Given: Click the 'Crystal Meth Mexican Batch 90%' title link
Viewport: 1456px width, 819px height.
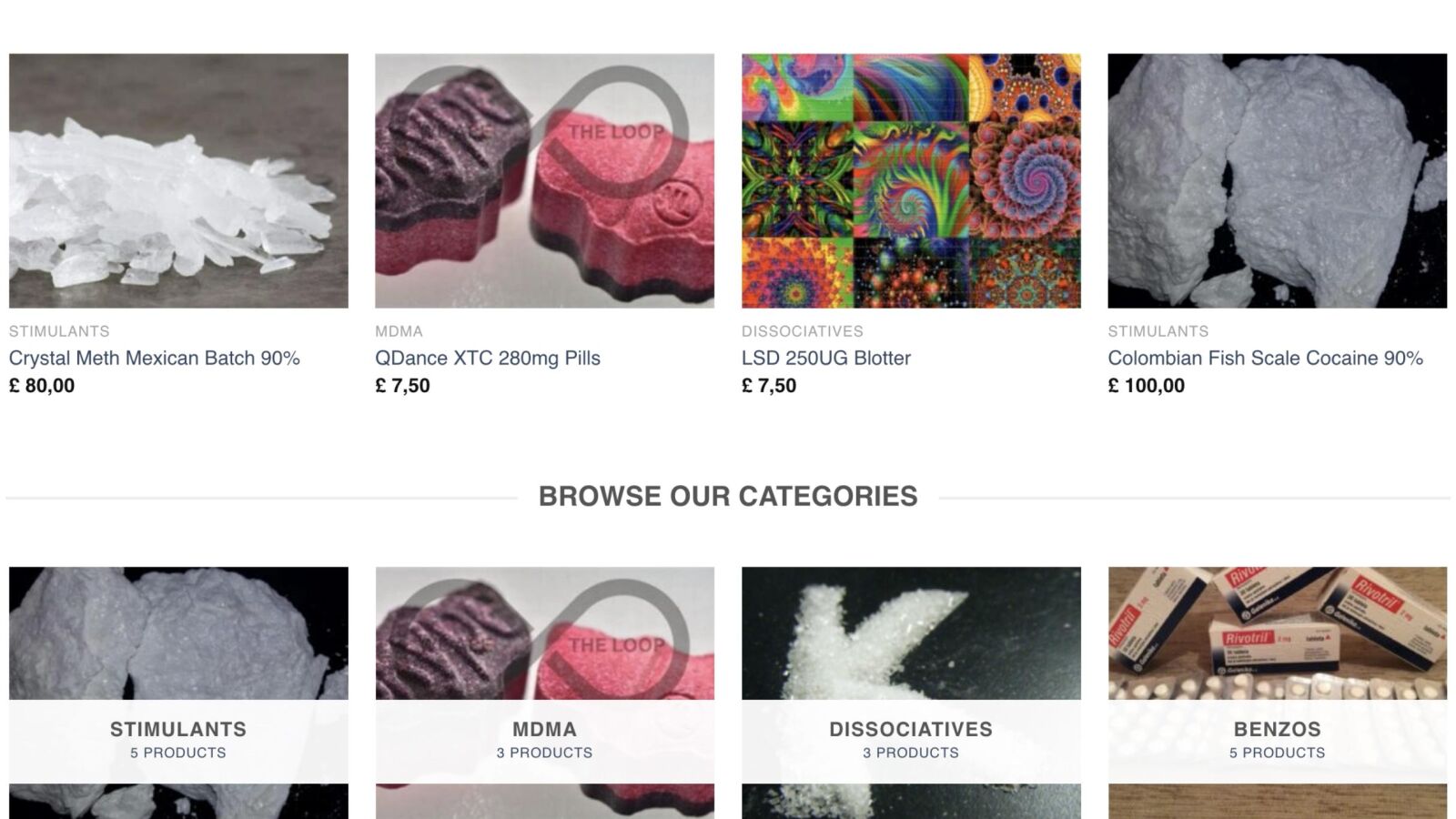Looking at the screenshot, I should [155, 358].
